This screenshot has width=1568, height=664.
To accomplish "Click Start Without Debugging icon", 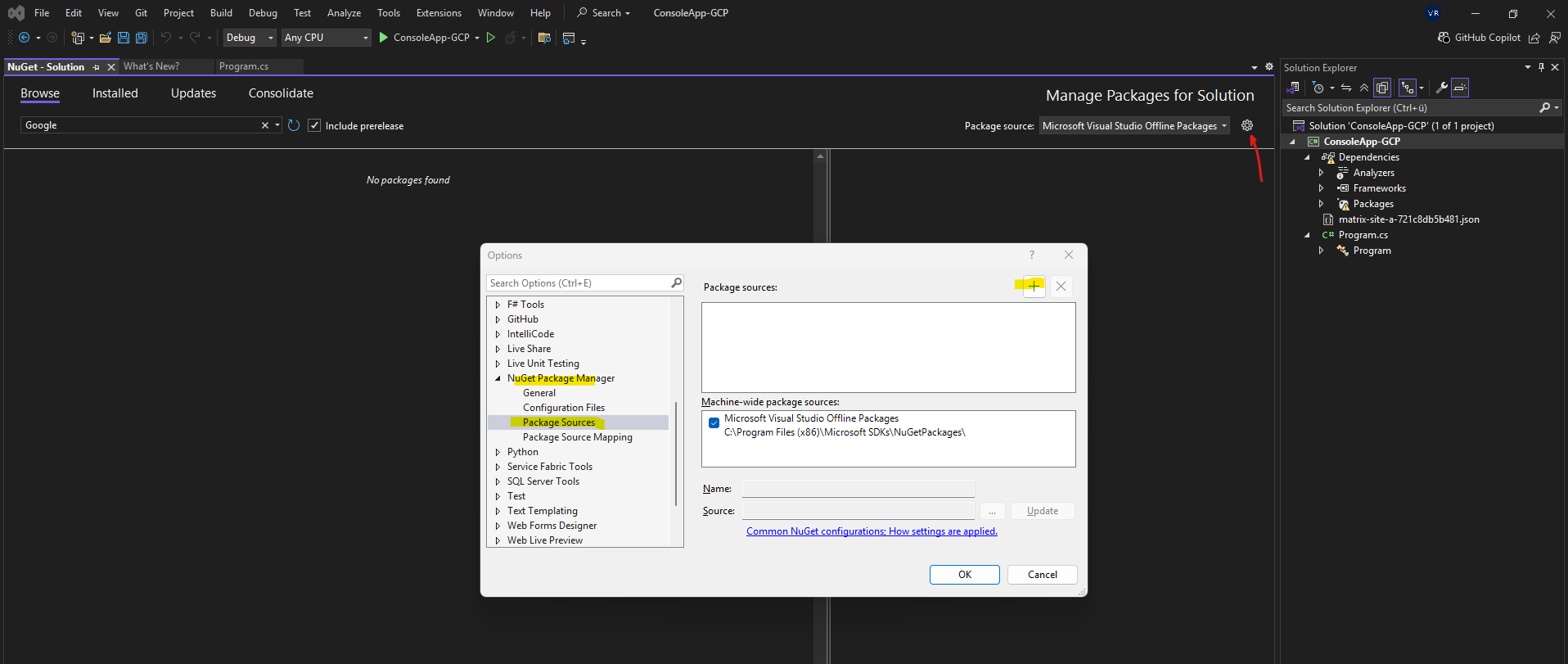I will coord(491,38).
